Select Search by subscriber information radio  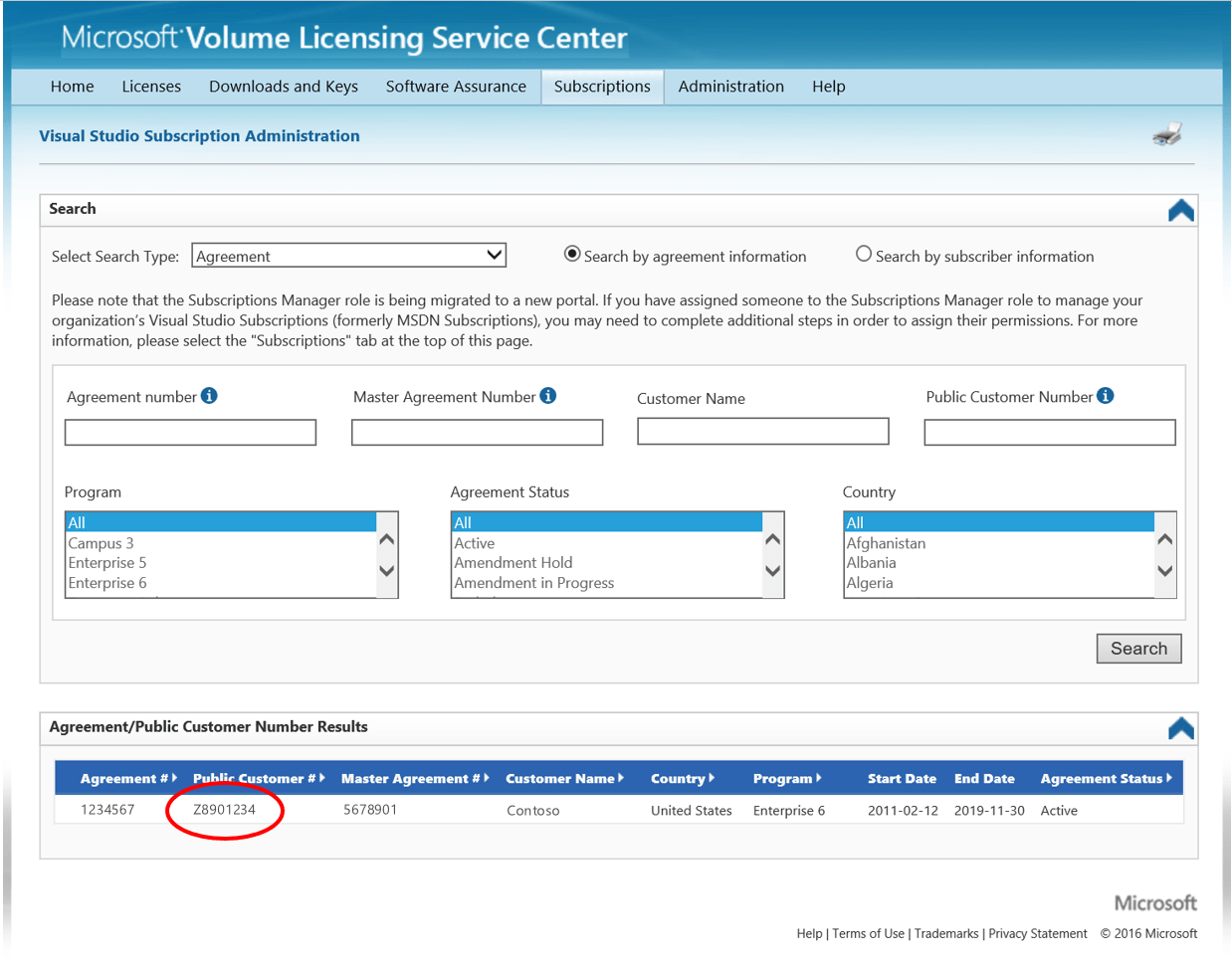864,254
